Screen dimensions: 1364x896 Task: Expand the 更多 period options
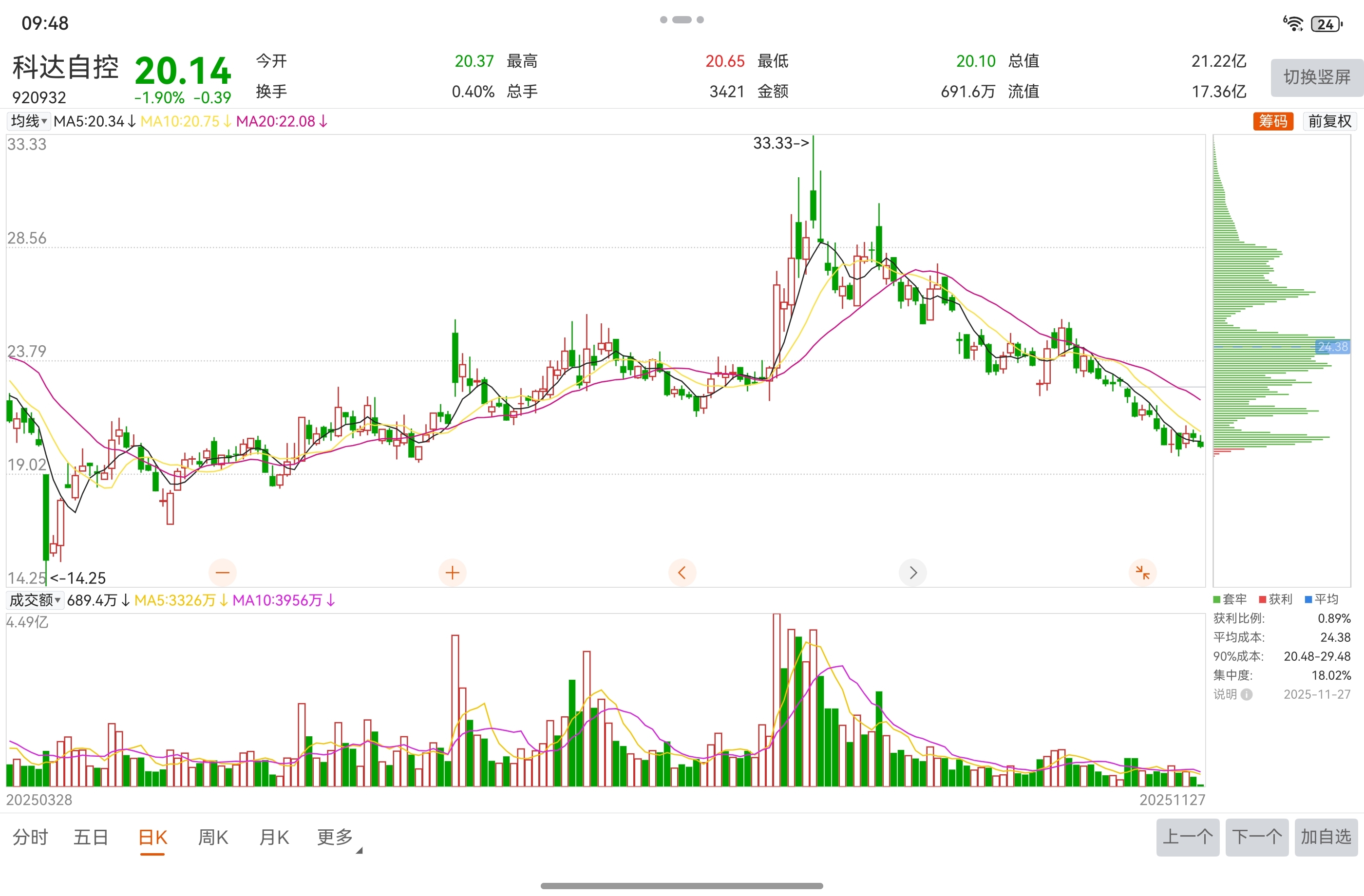tap(336, 838)
